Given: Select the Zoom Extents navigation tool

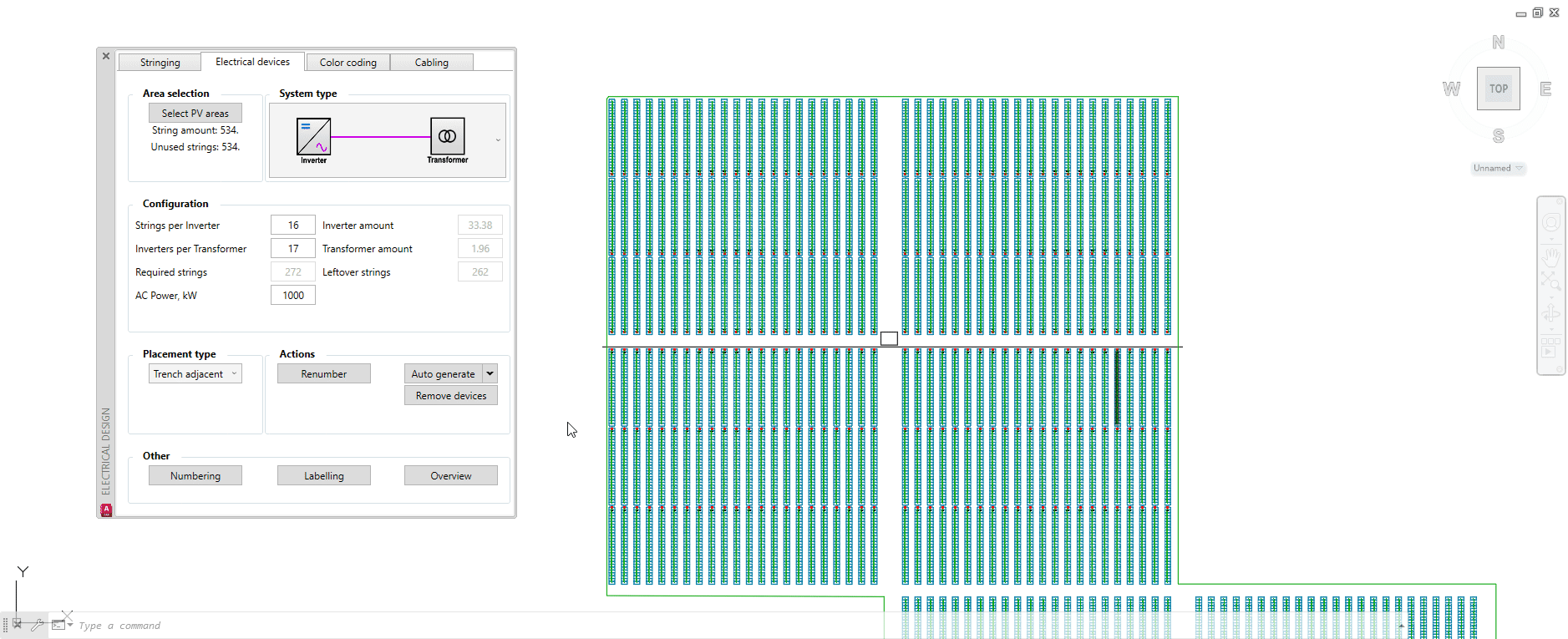Looking at the screenshot, I should pyautogui.click(x=1551, y=282).
